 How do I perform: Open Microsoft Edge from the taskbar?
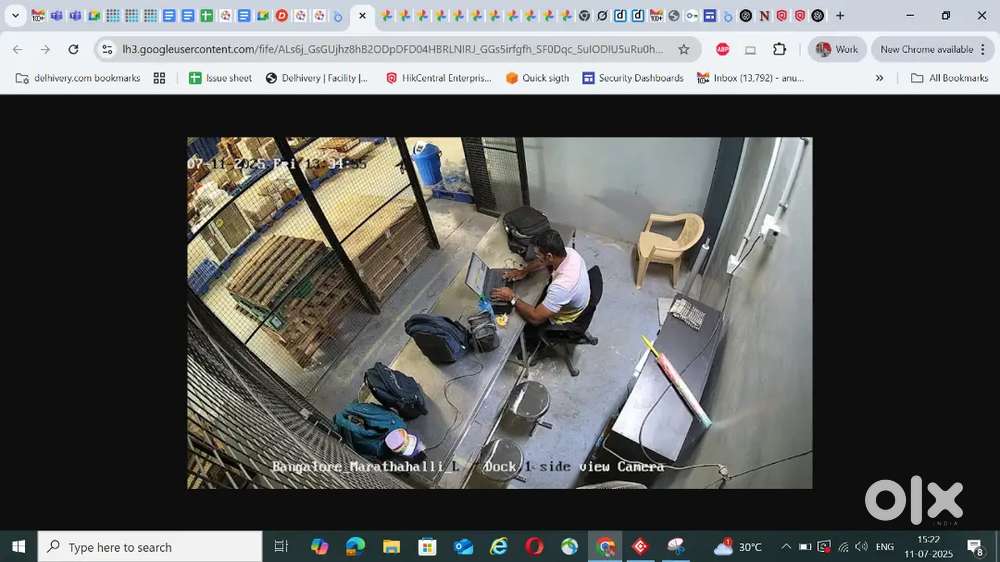[355, 547]
